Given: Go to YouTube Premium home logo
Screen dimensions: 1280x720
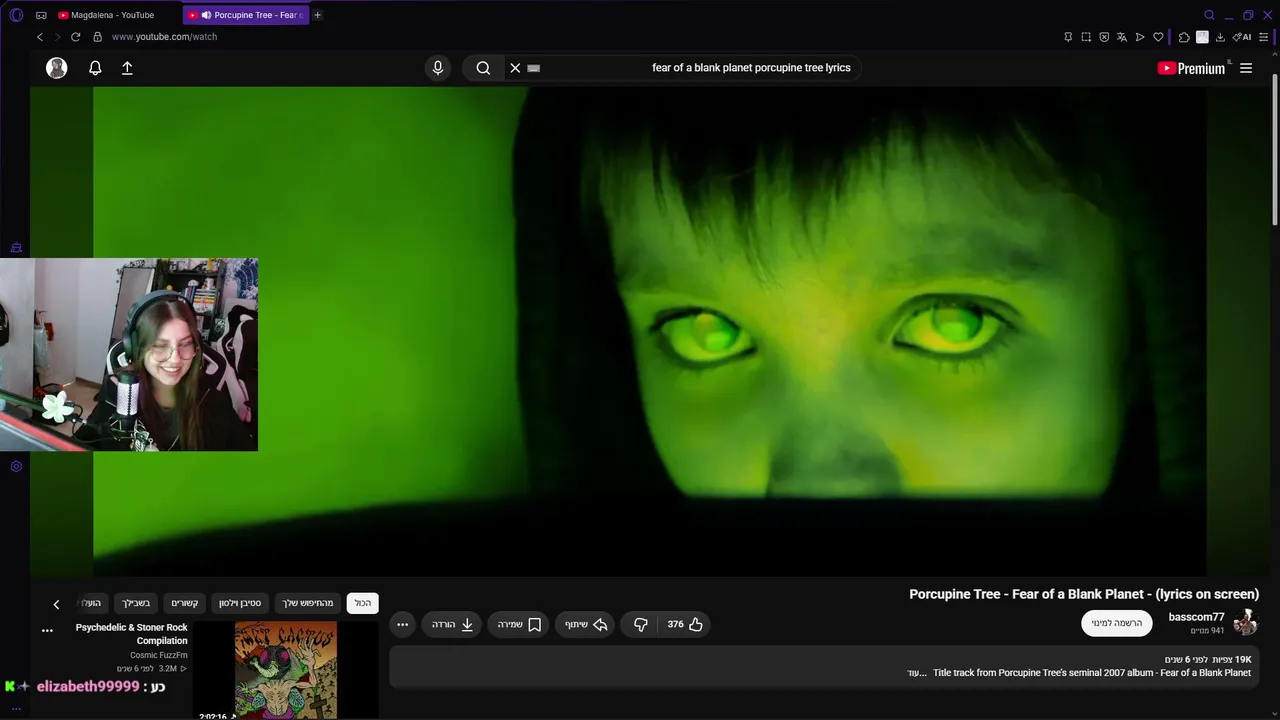Looking at the screenshot, I should coord(1192,68).
